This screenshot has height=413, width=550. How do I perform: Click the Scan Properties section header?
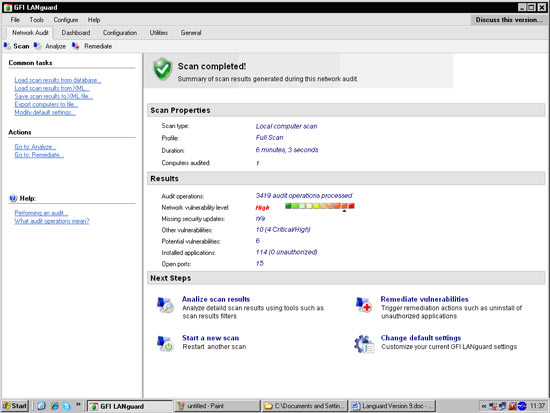[x=346, y=110]
